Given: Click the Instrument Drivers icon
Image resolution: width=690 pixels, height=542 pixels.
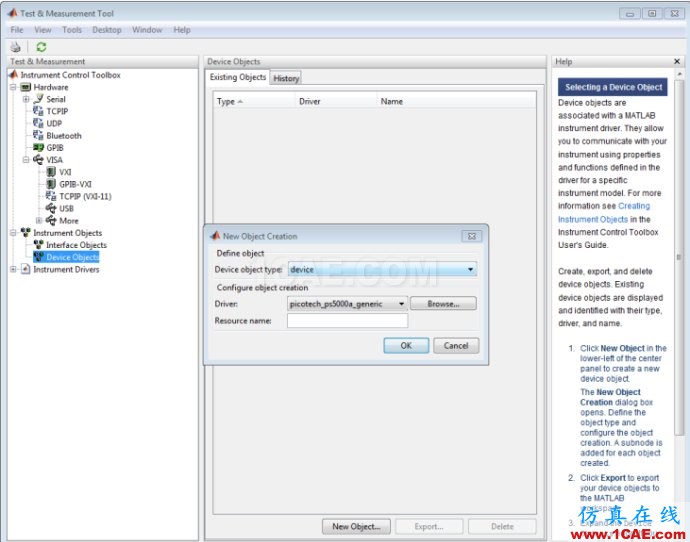Looking at the screenshot, I should 26,269.
